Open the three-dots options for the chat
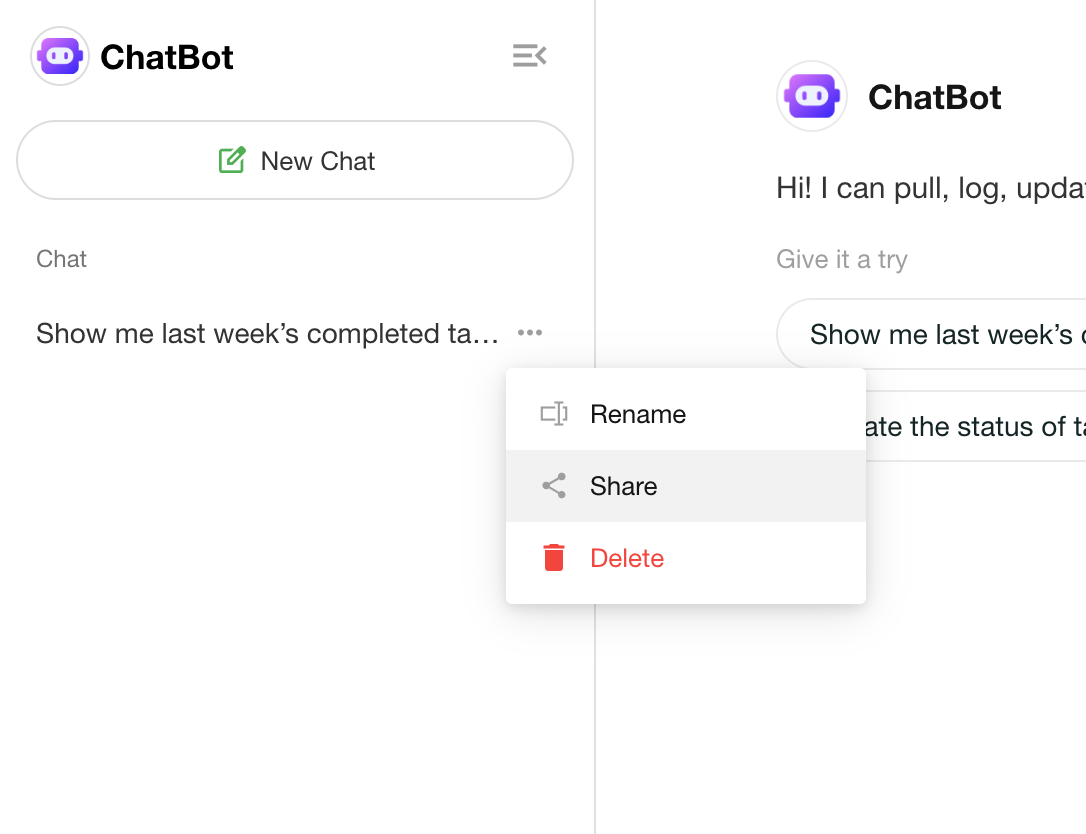 coord(530,333)
